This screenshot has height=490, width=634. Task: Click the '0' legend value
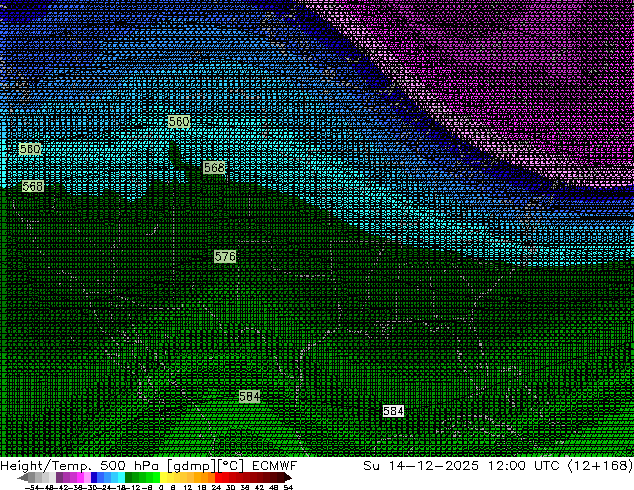tap(161, 488)
